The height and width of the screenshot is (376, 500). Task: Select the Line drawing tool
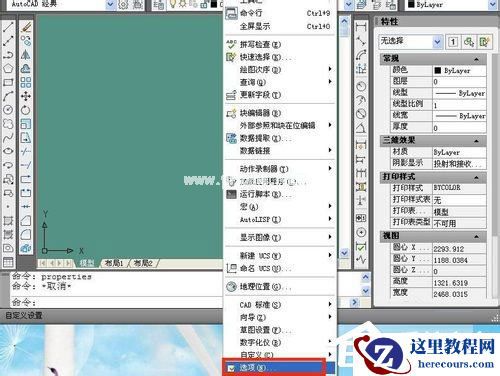8,27
